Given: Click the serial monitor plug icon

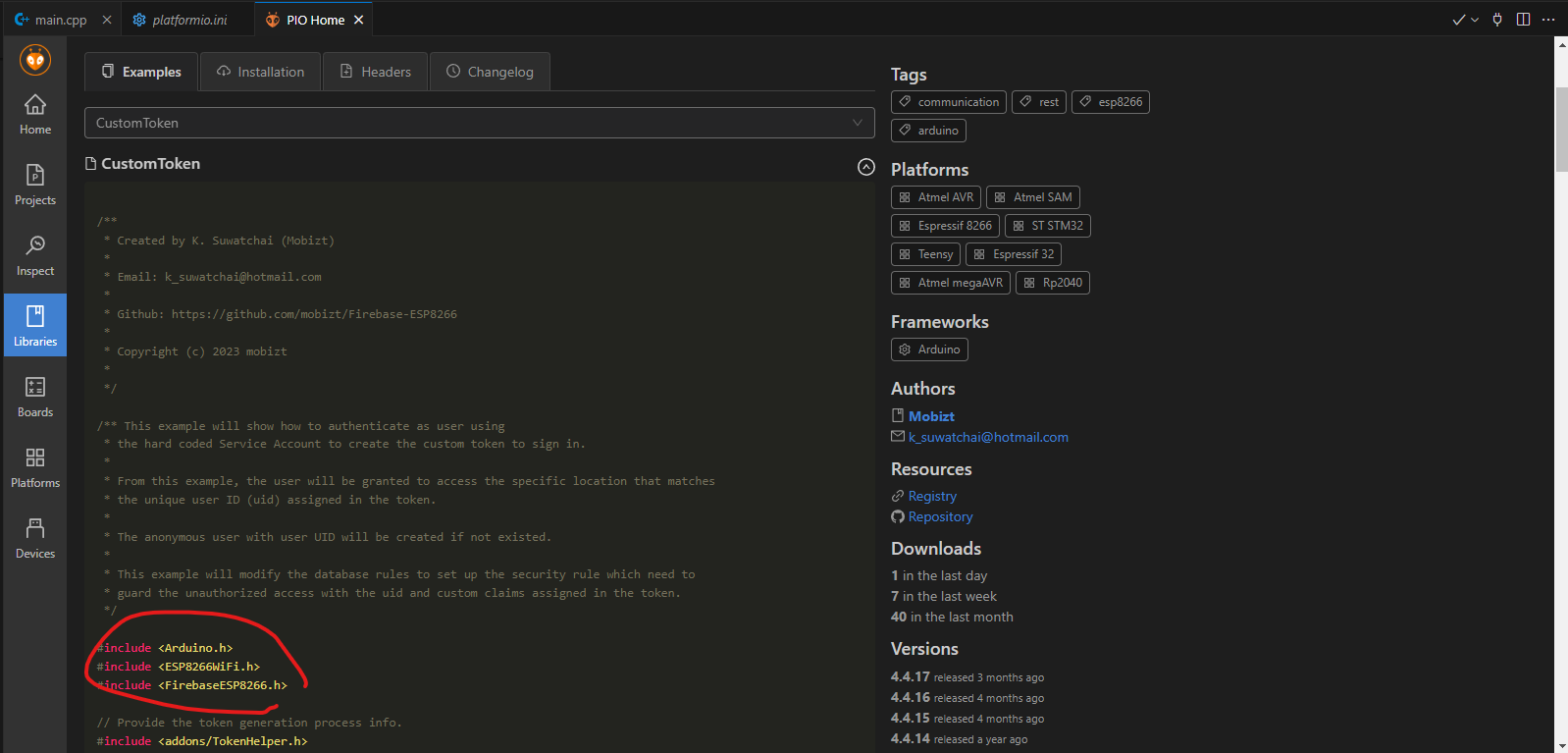Looking at the screenshot, I should coord(1497,20).
